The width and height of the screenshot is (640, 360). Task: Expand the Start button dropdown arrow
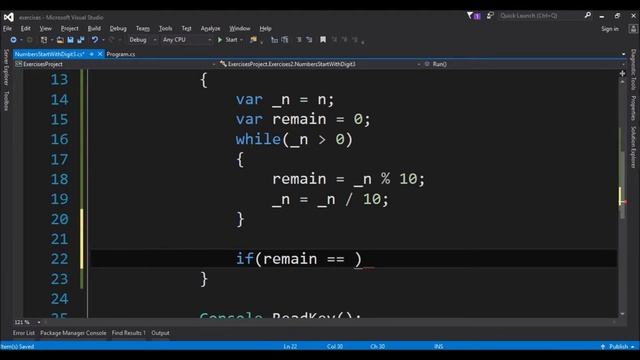(x=242, y=40)
